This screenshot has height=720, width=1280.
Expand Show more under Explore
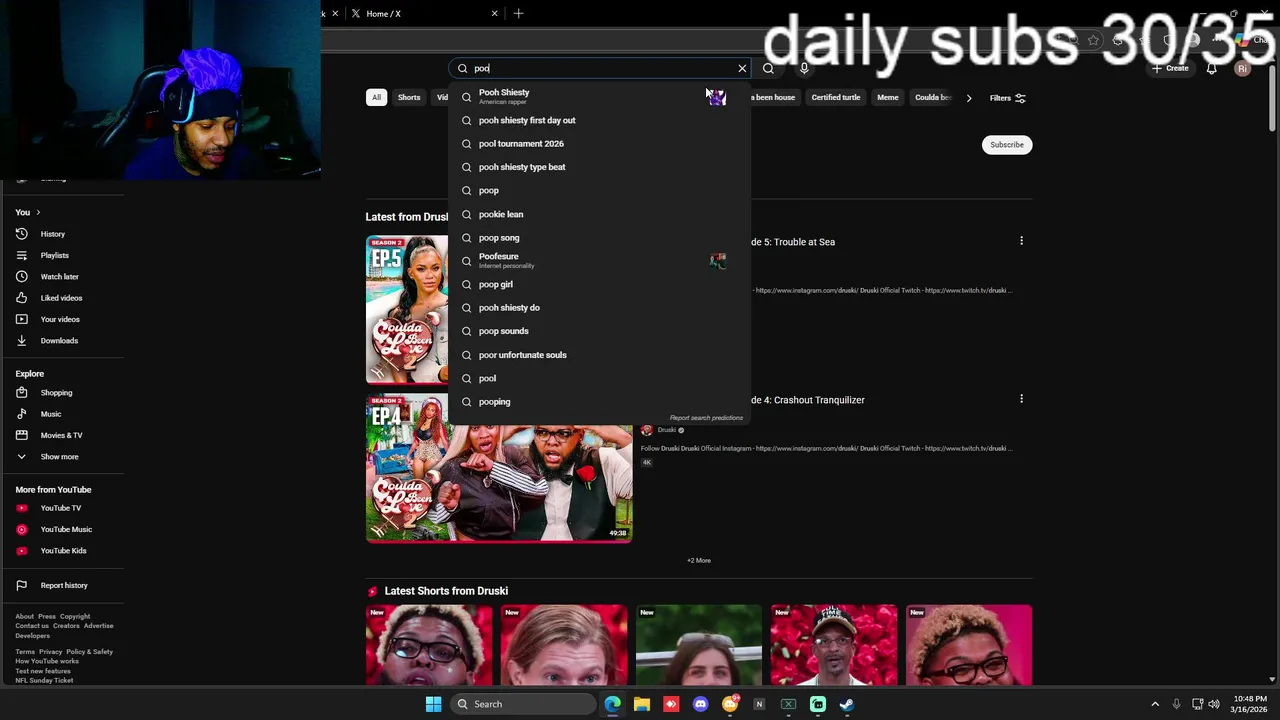tap(59, 457)
